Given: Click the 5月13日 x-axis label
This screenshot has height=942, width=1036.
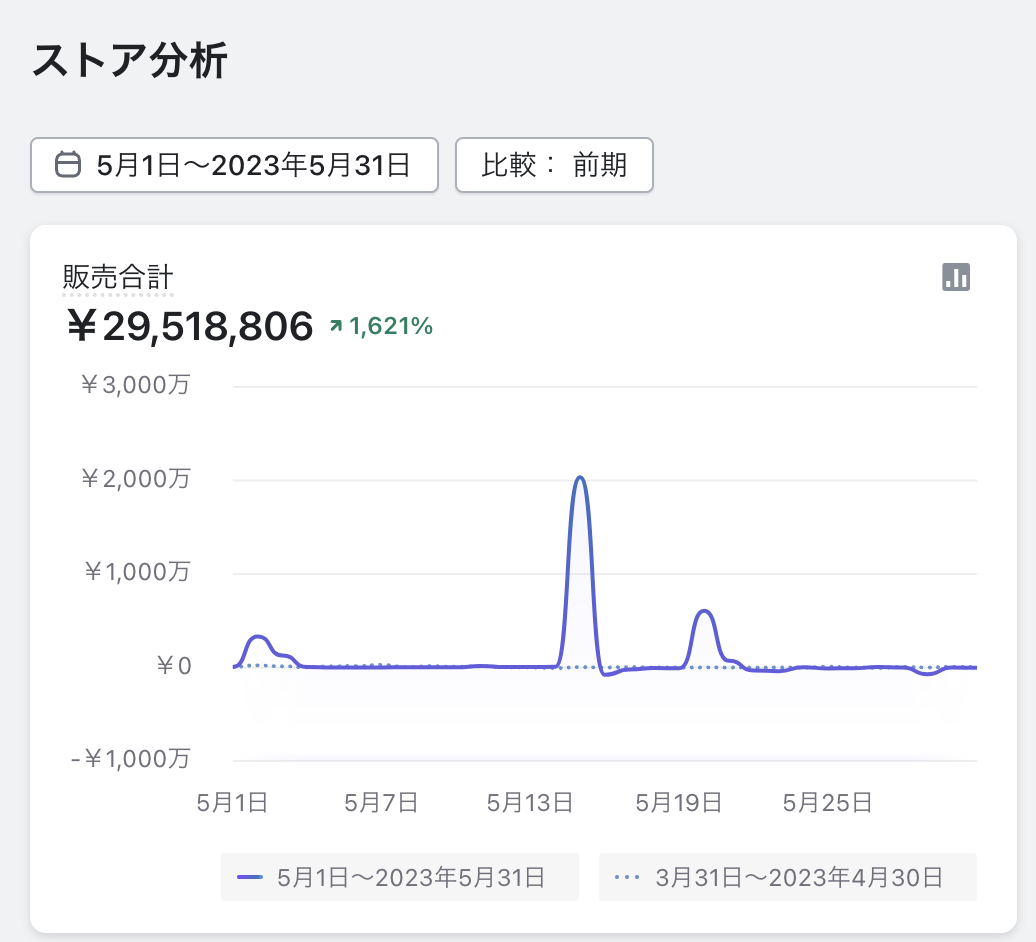Looking at the screenshot, I should pos(529,801).
